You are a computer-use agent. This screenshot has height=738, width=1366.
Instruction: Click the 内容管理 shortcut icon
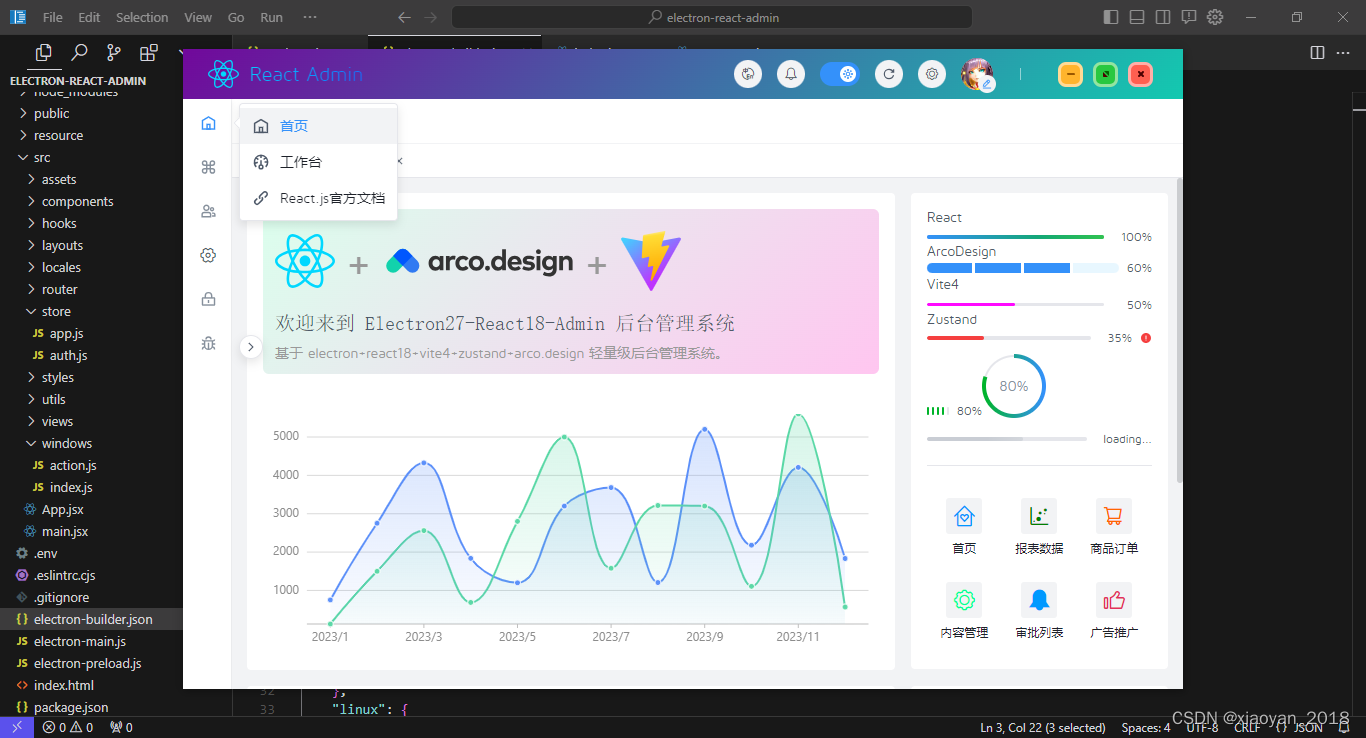(964, 600)
